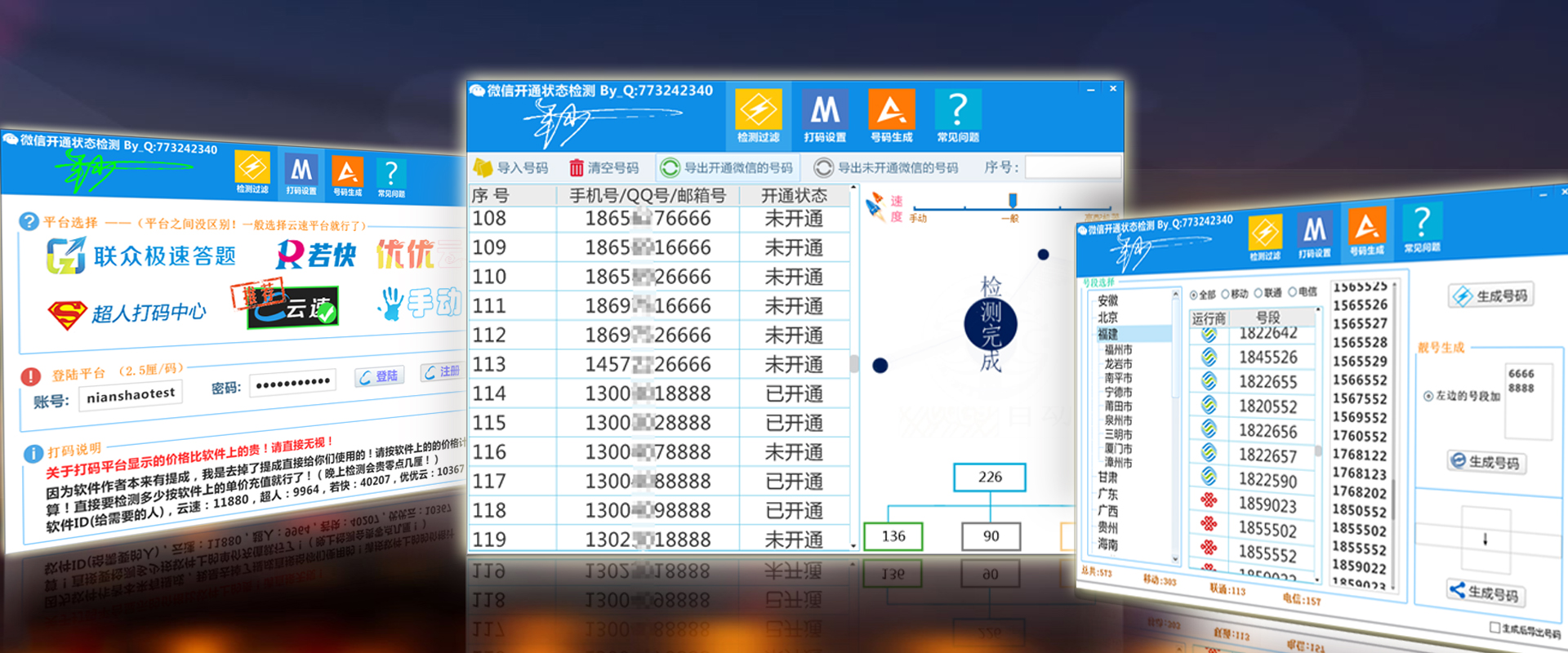Image resolution: width=1568 pixels, height=653 pixels.
Task: Click 注册 button in left window
Action: pyautogui.click(x=442, y=371)
